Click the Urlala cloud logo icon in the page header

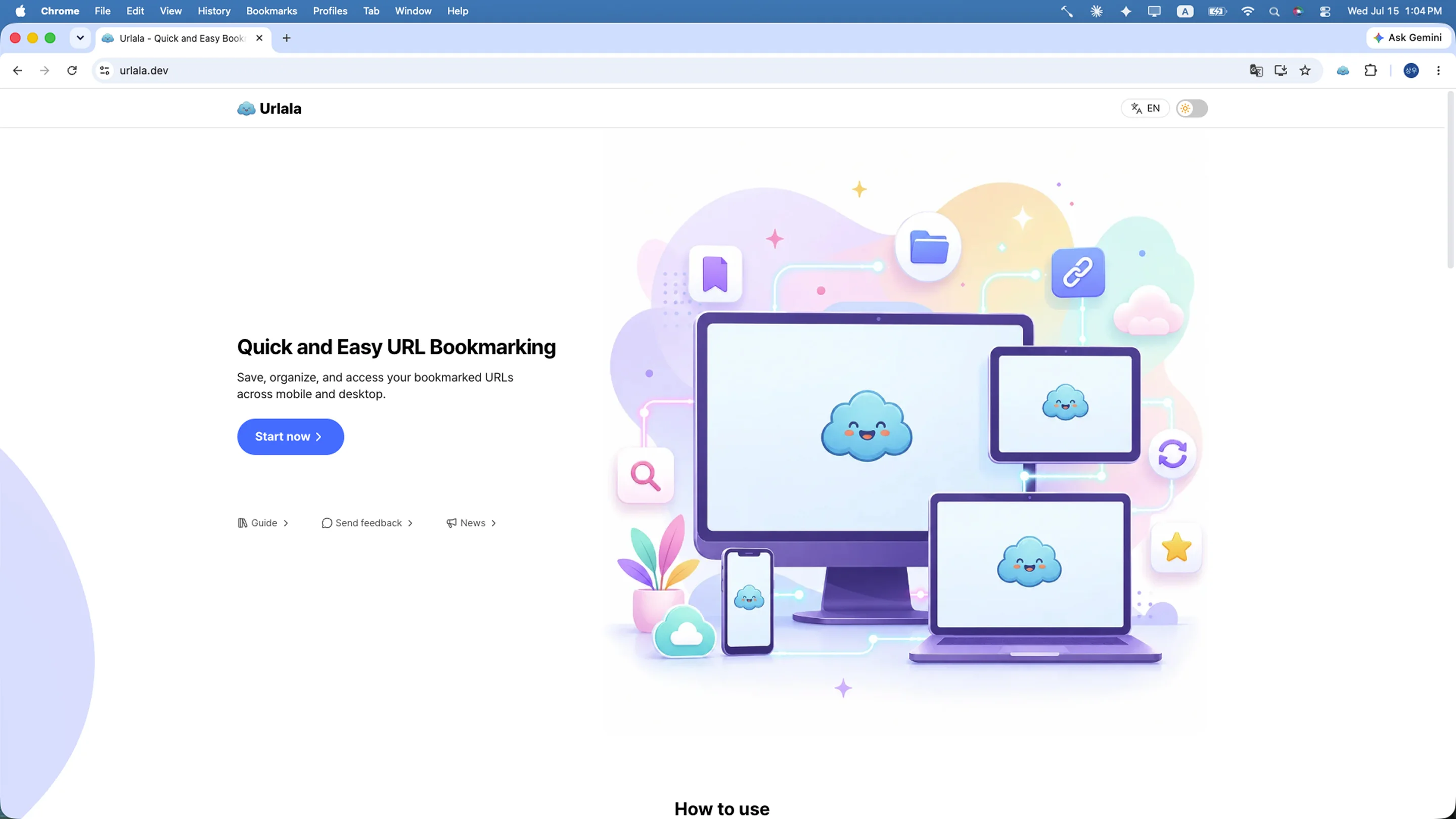[x=246, y=109]
